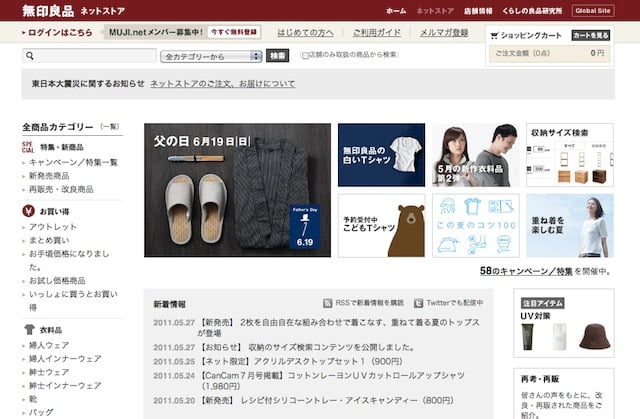Click the brown hat in UV対策 box

(594, 336)
